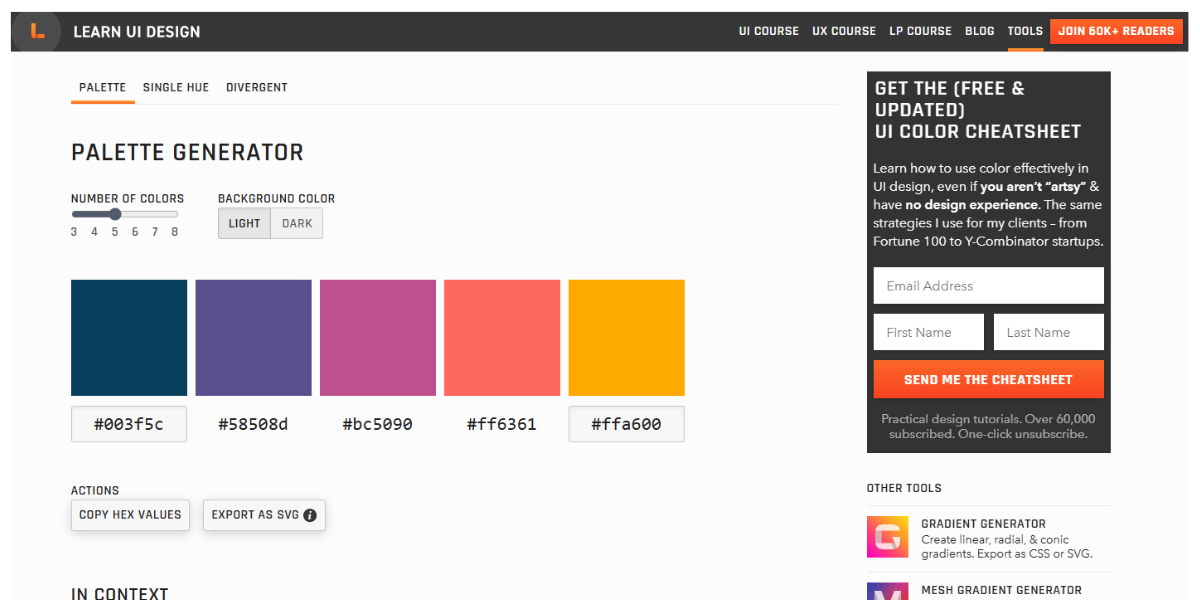The height and width of the screenshot is (600, 1200).
Task: Navigate to the UX COURSE menu item
Action: [x=843, y=31]
